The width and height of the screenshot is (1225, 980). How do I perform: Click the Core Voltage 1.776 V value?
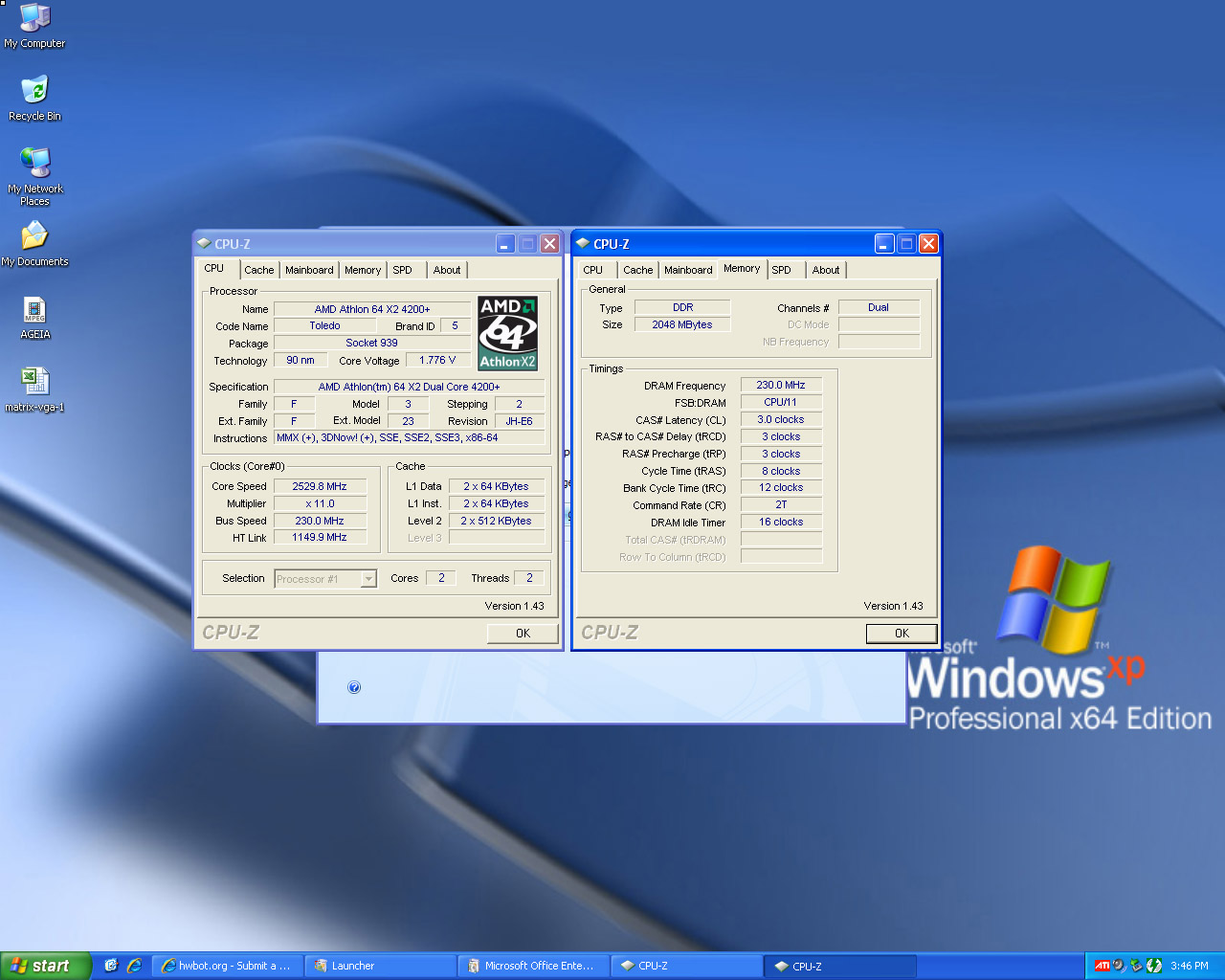click(437, 360)
